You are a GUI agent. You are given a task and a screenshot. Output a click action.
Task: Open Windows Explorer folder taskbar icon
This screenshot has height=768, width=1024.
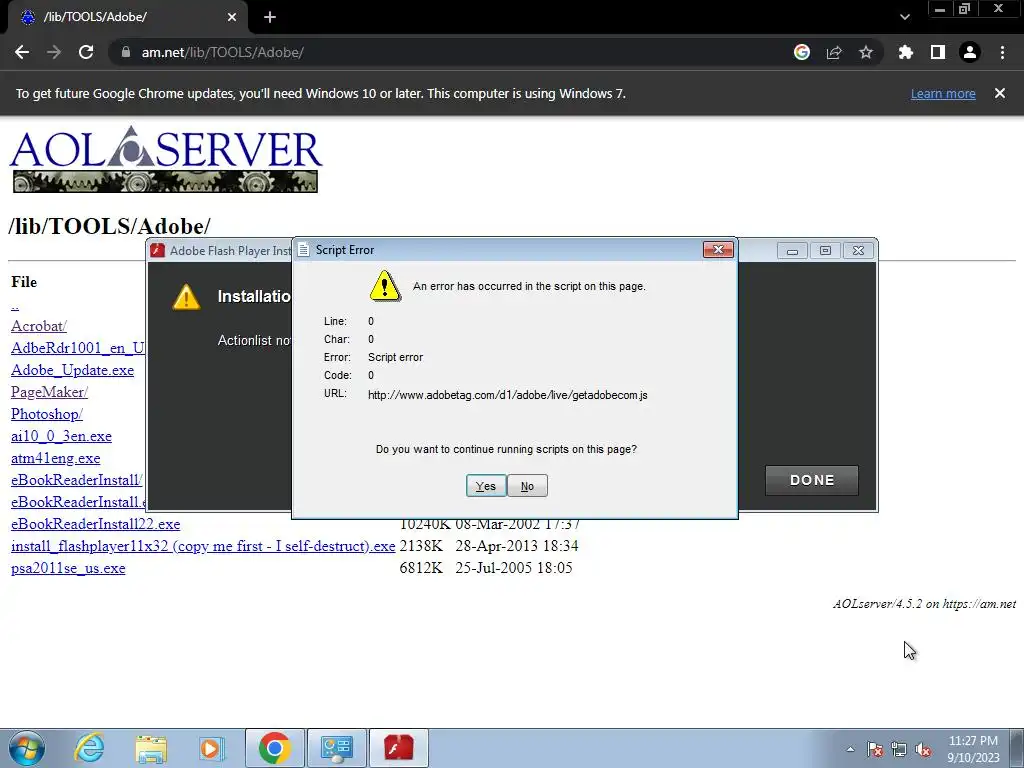click(x=151, y=749)
